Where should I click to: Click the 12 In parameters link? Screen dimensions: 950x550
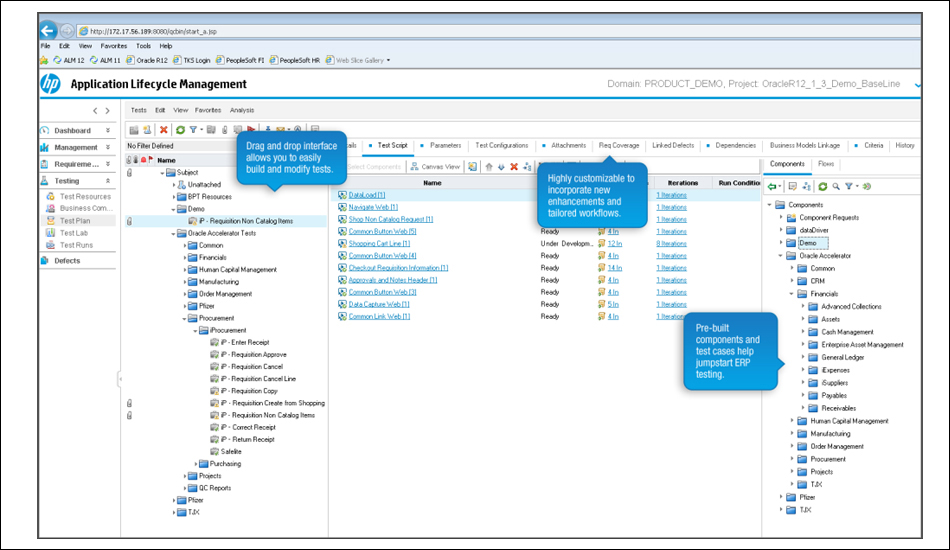click(614, 244)
